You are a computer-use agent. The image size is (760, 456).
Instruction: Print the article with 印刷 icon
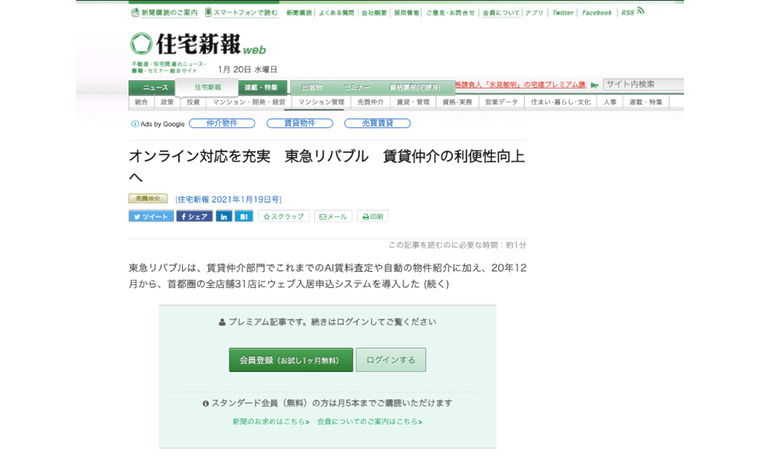pos(372,216)
